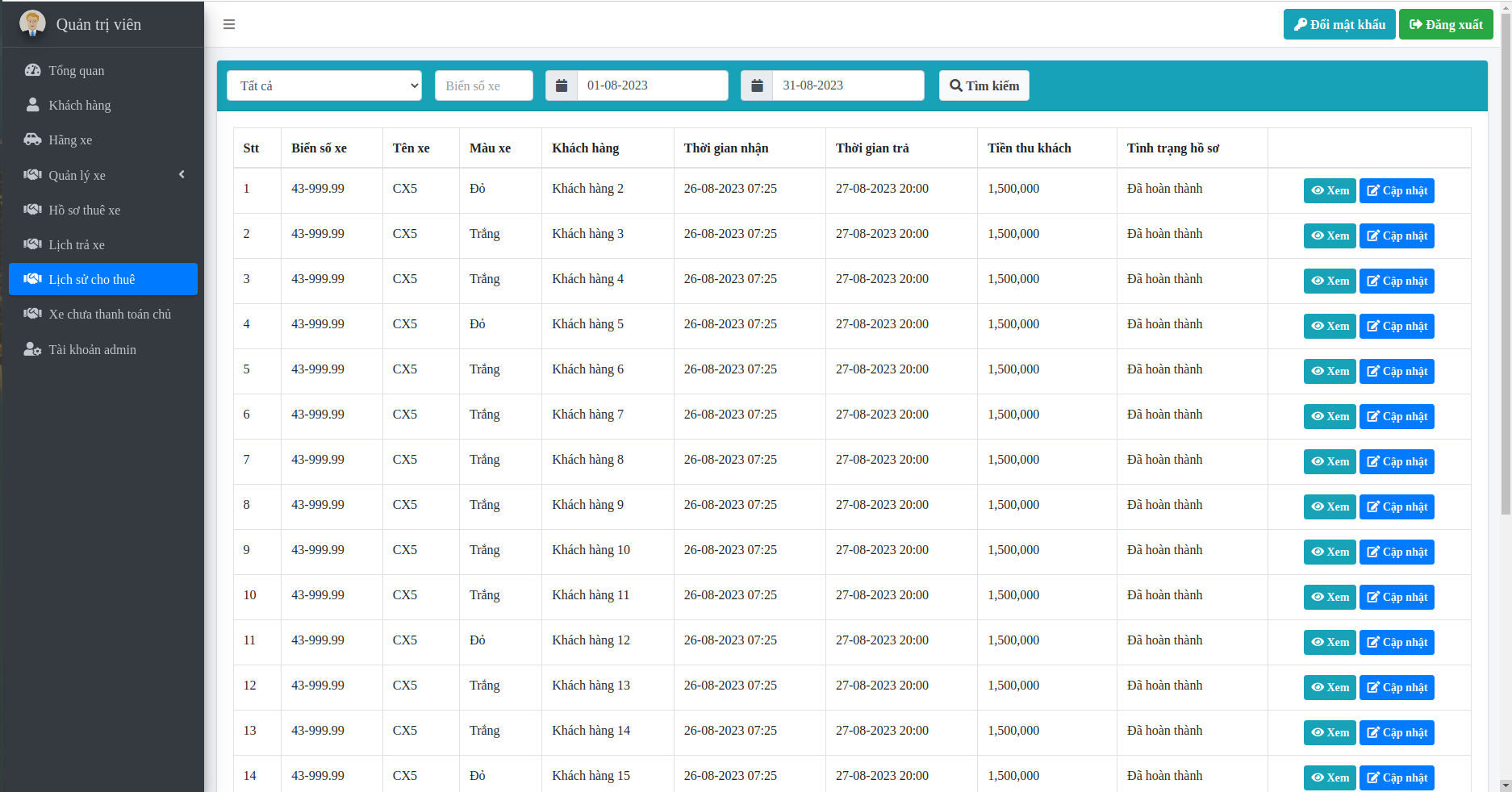Open the 31-08-2023 end date picker field
Image resolution: width=1512 pixels, height=792 pixels.
847,85
